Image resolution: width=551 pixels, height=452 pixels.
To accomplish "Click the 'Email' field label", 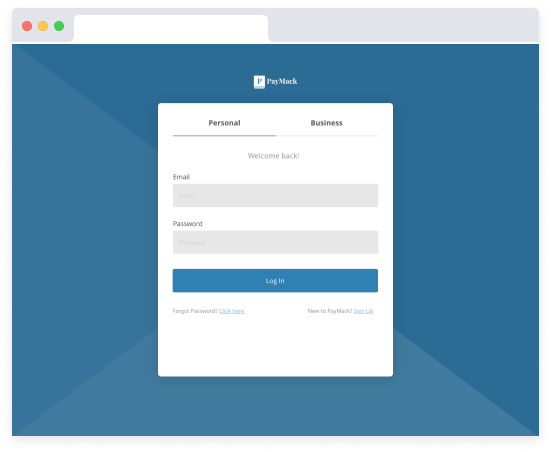I will [181, 177].
